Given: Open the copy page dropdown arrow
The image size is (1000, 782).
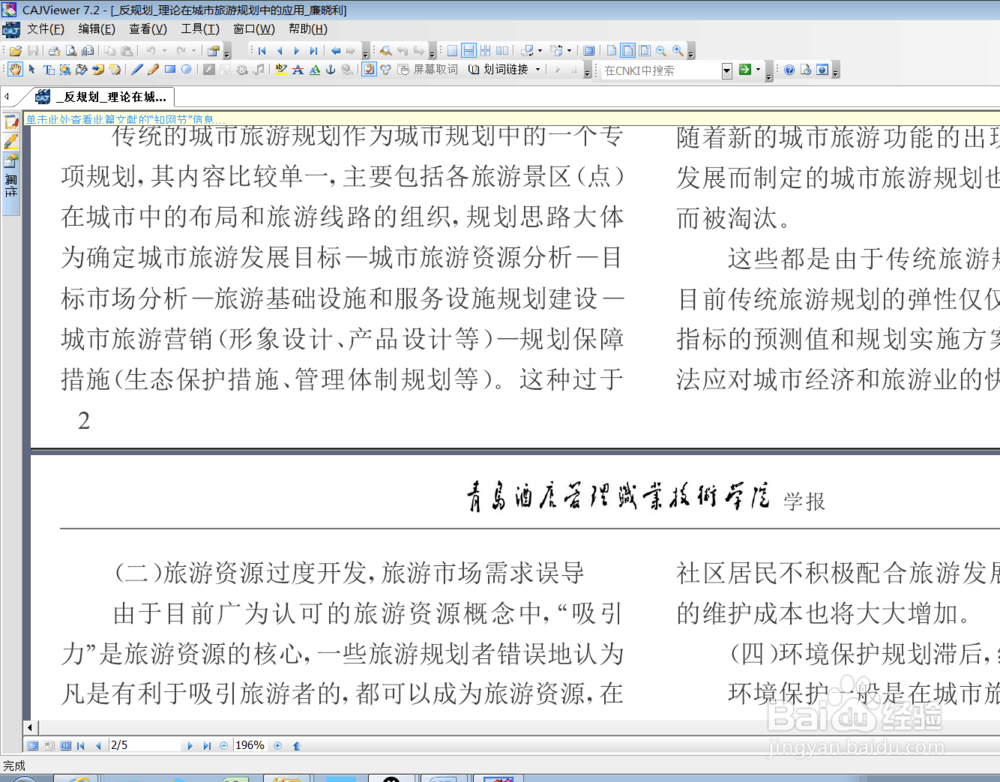Looking at the screenshot, I should pyautogui.click(x=570, y=50).
